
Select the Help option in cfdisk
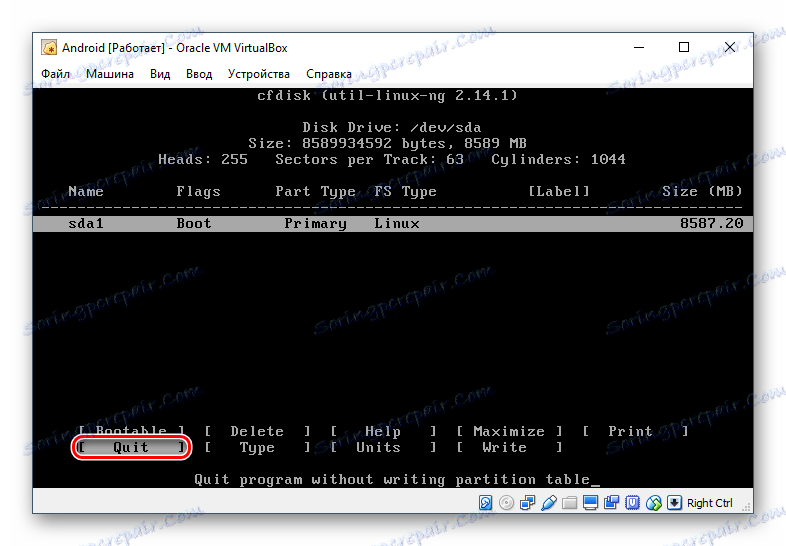(x=383, y=431)
